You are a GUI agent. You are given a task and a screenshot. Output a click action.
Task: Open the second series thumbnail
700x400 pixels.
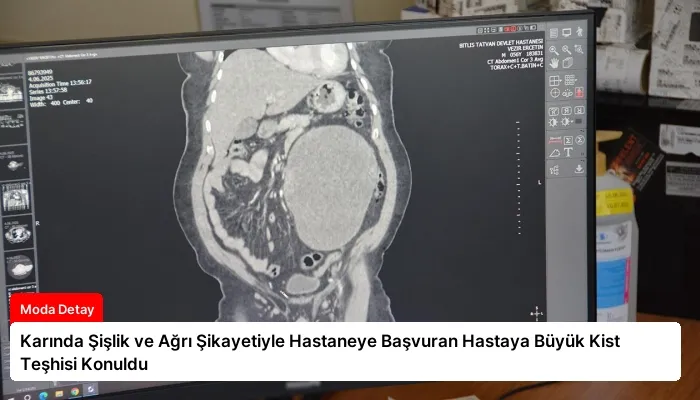(x=13, y=125)
